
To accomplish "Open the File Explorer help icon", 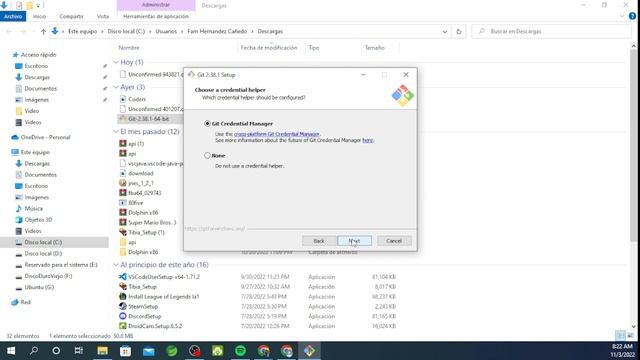I will tap(632, 16).
